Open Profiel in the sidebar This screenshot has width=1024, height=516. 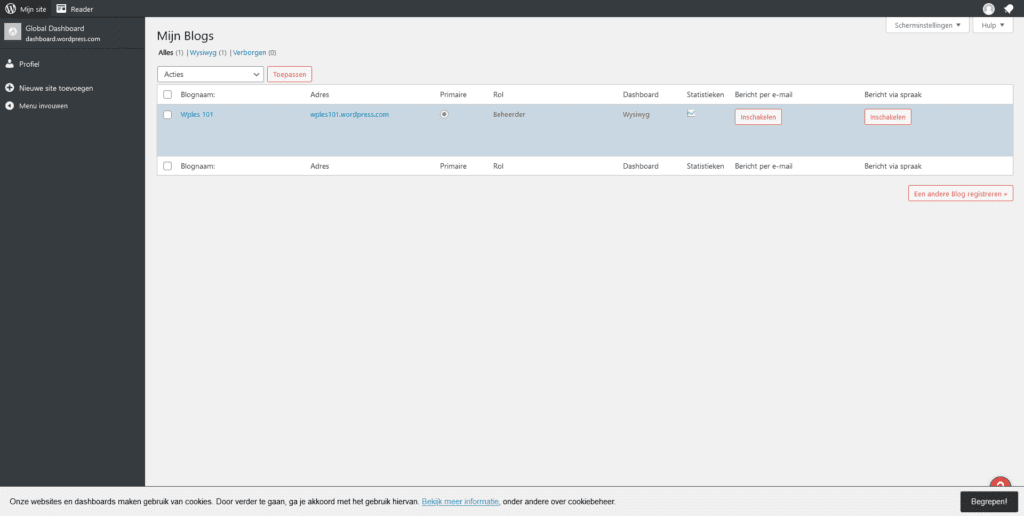[29, 64]
